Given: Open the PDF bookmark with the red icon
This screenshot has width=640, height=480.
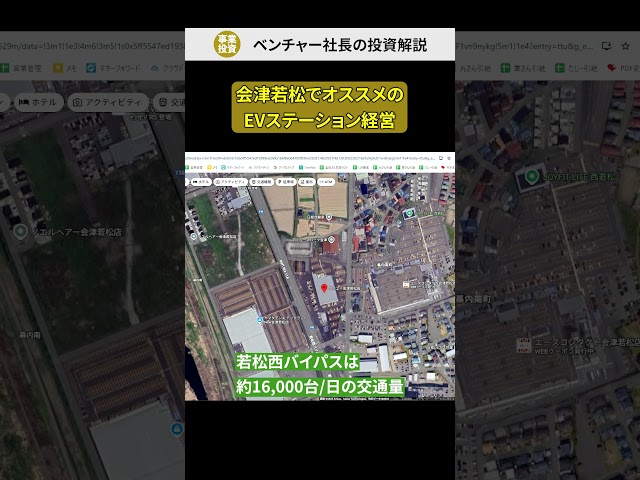Looking at the screenshot, I should pyautogui.click(x=623, y=68).
